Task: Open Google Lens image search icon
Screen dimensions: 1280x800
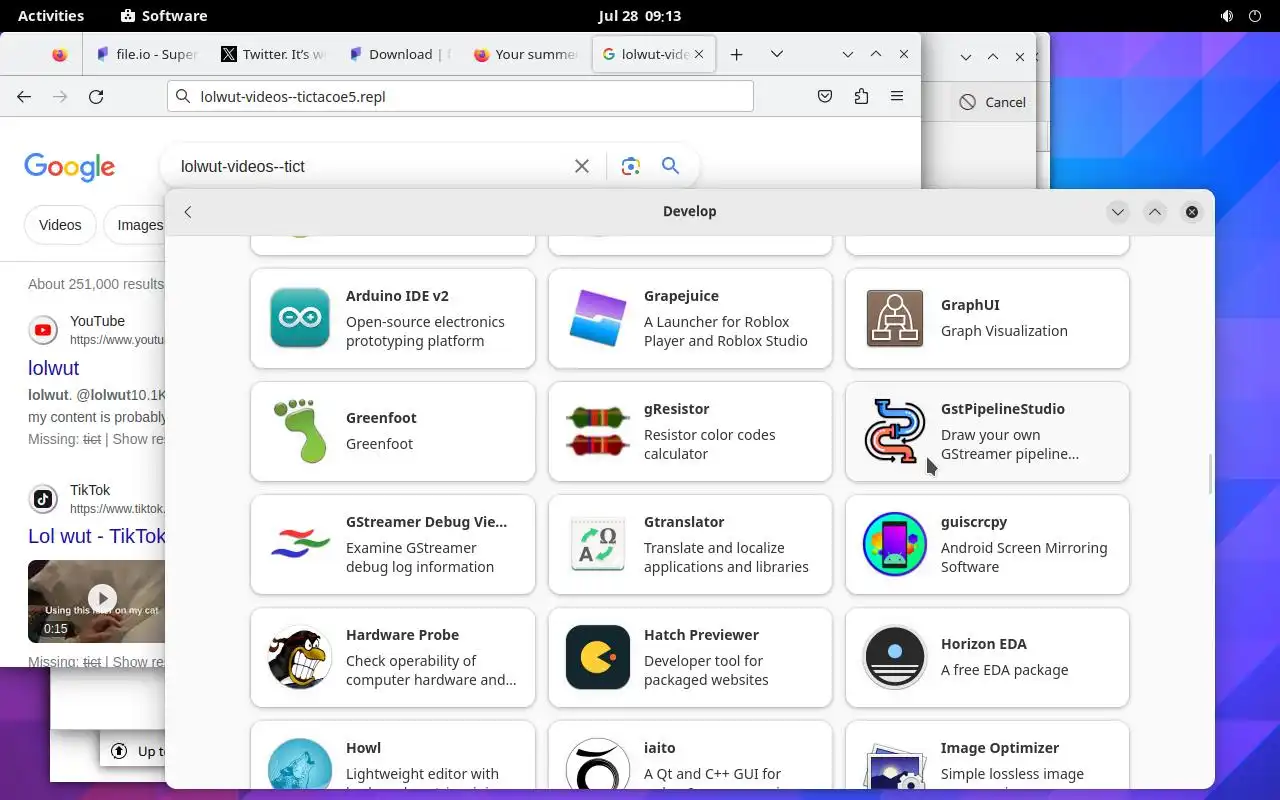Action: tap(630, 166)
